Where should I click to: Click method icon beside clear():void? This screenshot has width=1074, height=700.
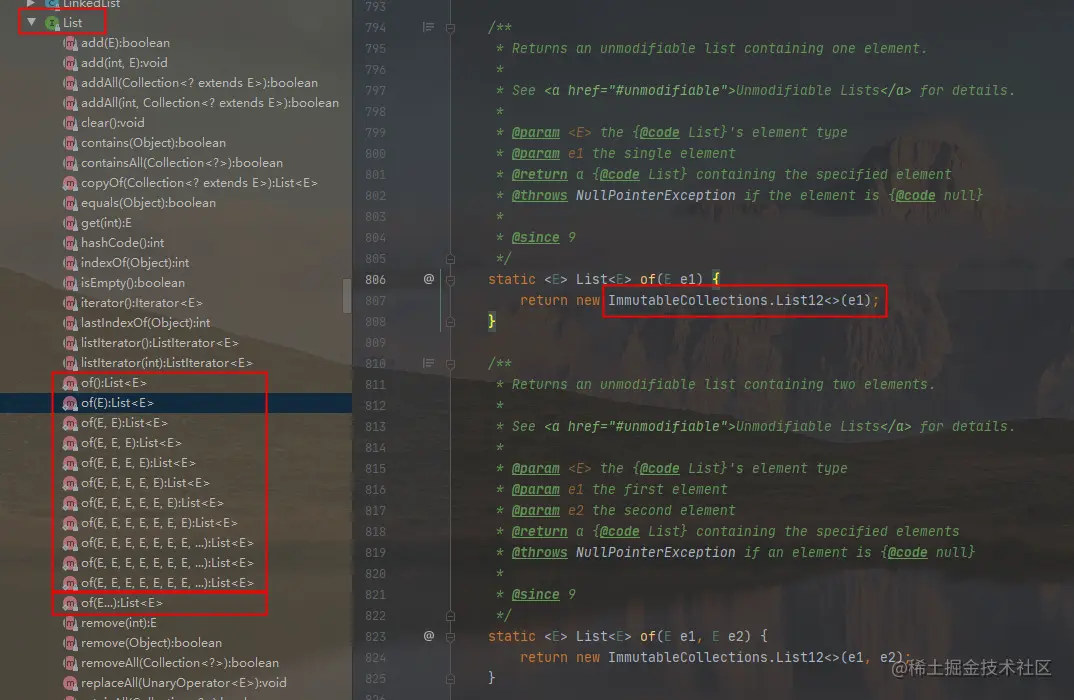point(70,123)
